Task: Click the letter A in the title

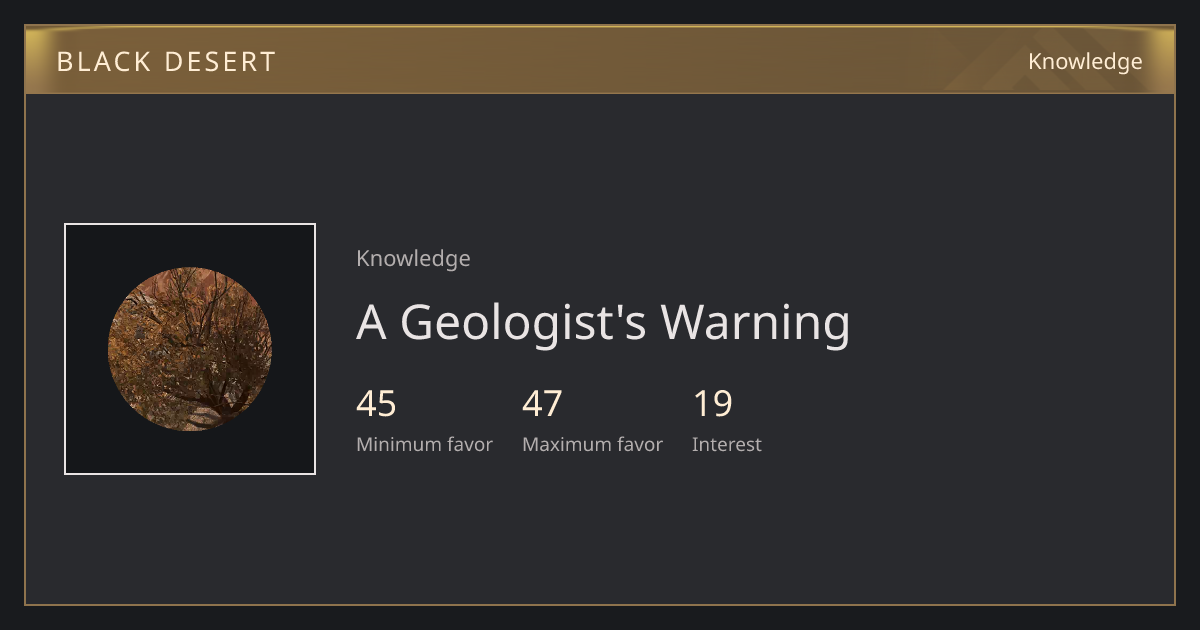Action: coord(371,322)
